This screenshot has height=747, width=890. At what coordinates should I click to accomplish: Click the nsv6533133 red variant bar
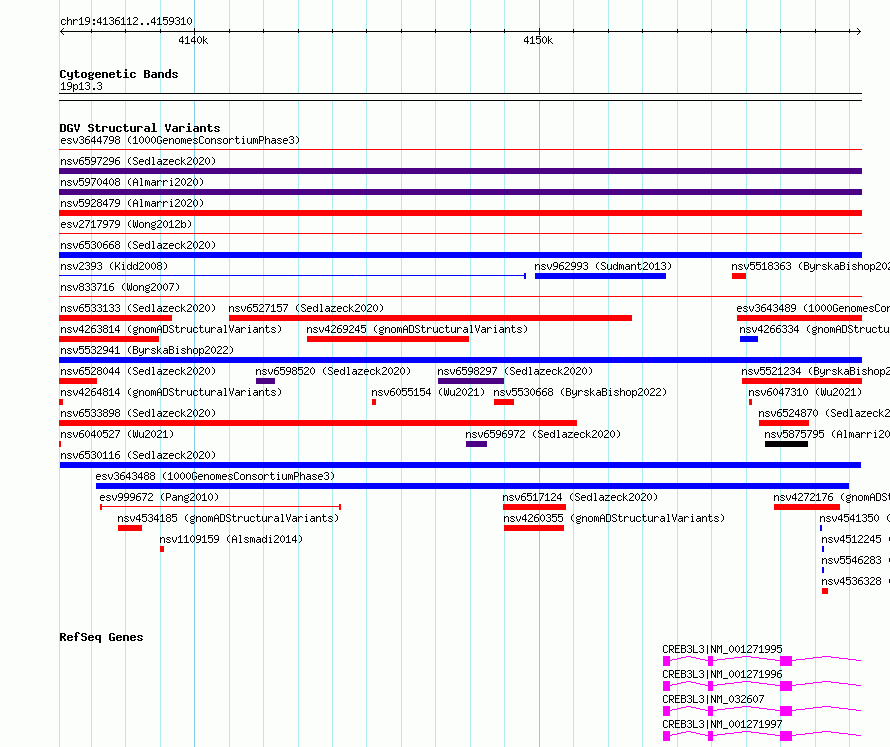116,318
